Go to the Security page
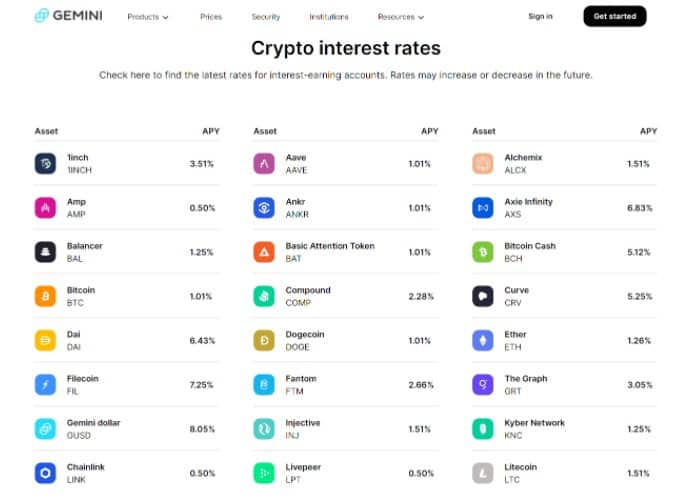 (x=266, y=17)
